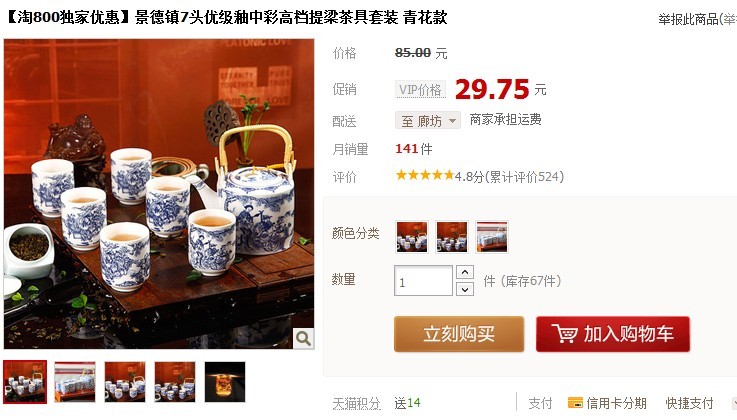This screenshot has height=420, width=737.
Task: Click the quantity input field
Action: (423, 280)
